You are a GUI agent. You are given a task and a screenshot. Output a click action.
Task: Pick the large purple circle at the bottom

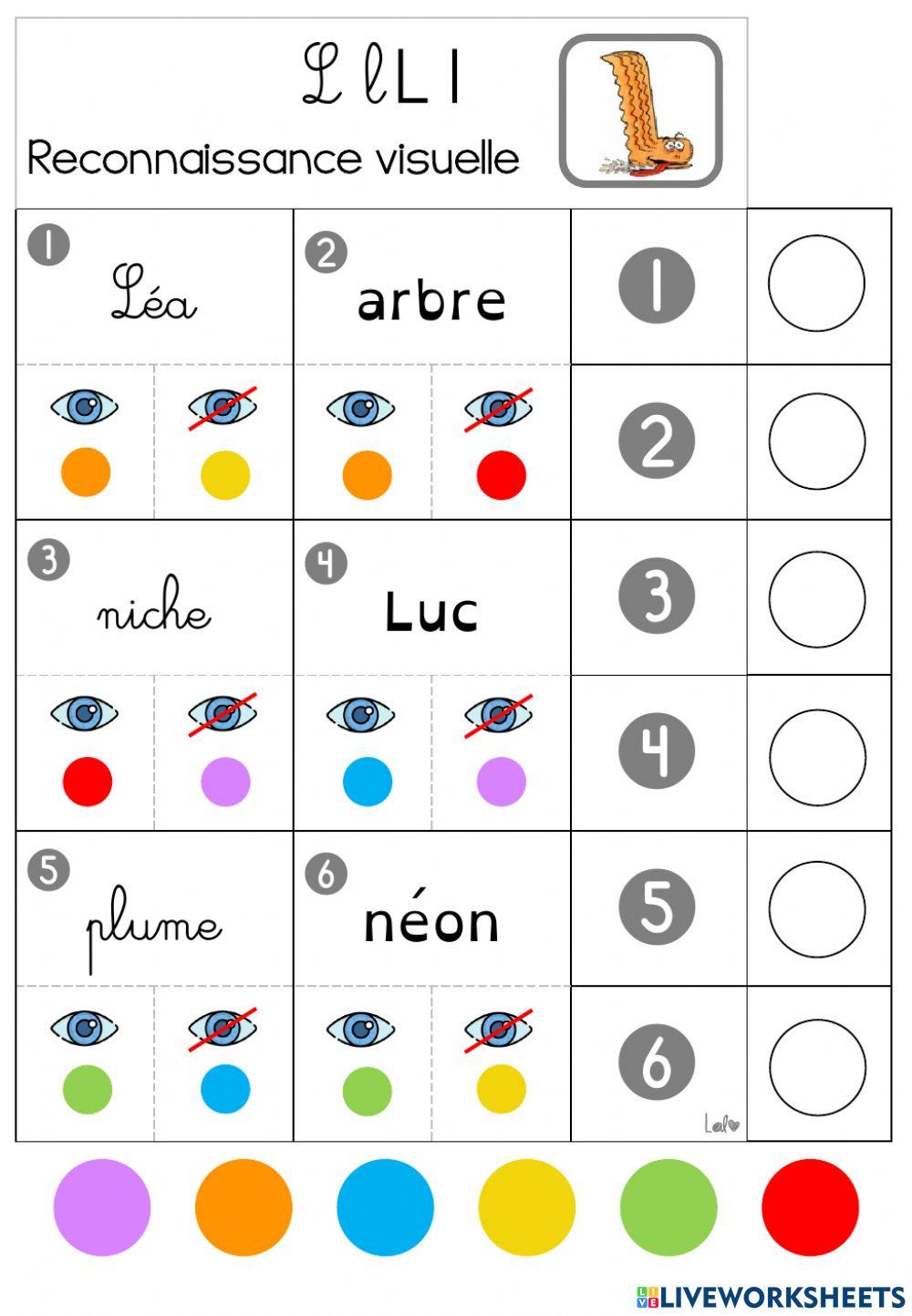point(101,1207)
